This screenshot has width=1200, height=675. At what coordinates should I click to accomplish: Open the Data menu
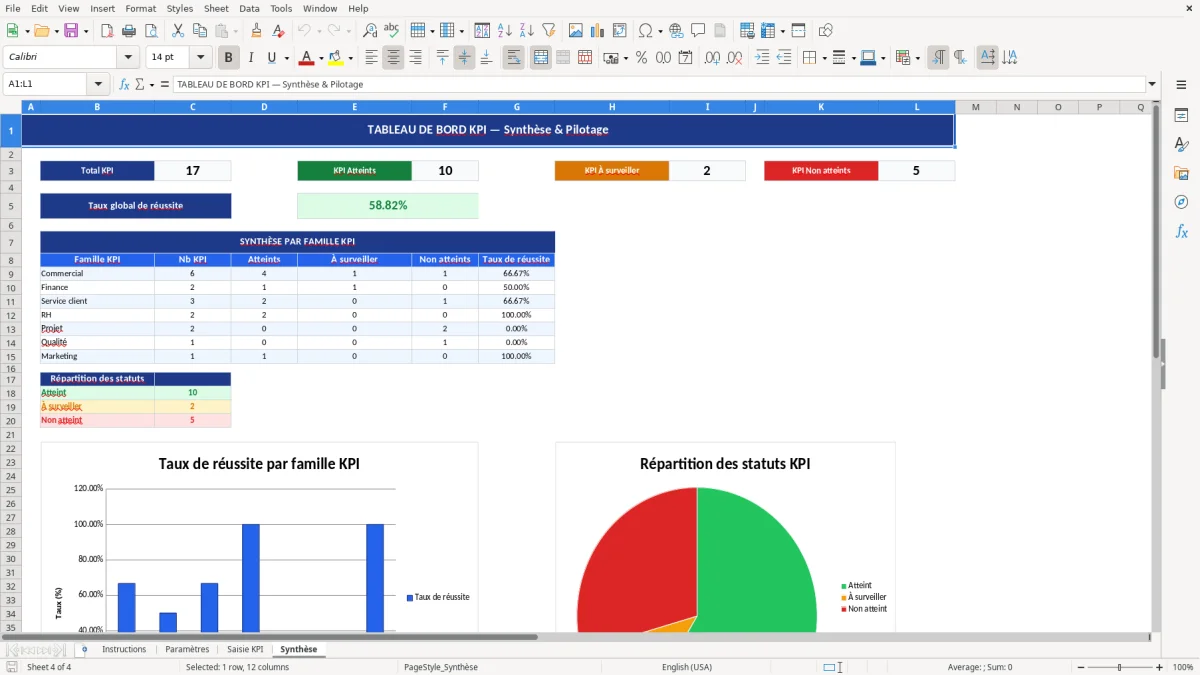(249, 8)
